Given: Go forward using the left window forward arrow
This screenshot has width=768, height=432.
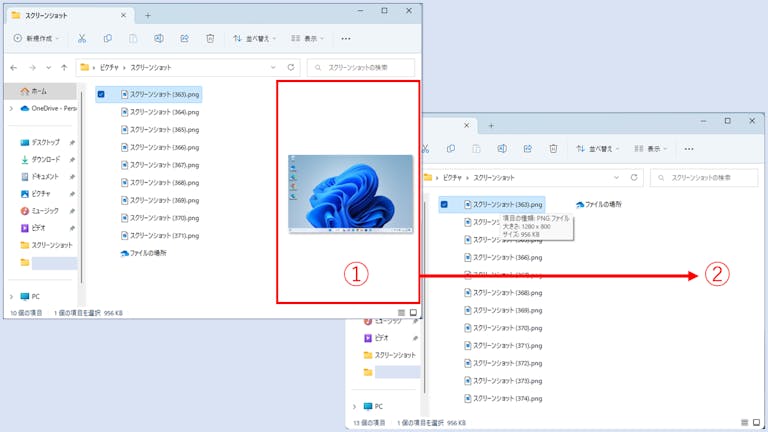Looking at the screenshot, I should [32, 68].
